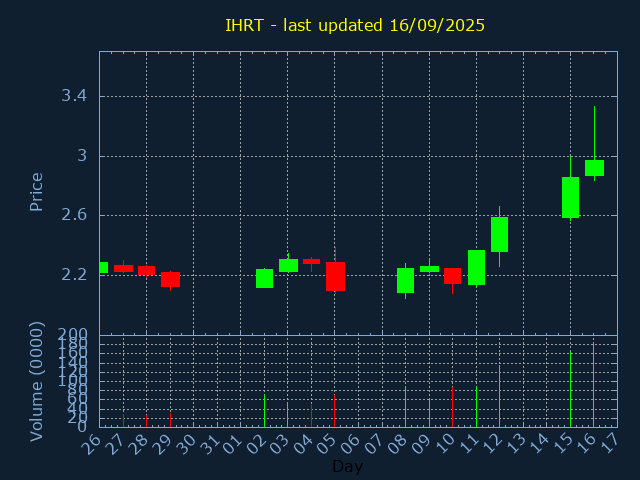Click the x-axis day label 17
The height and width of the screenshot is (480, 640).
pos(609,443)
